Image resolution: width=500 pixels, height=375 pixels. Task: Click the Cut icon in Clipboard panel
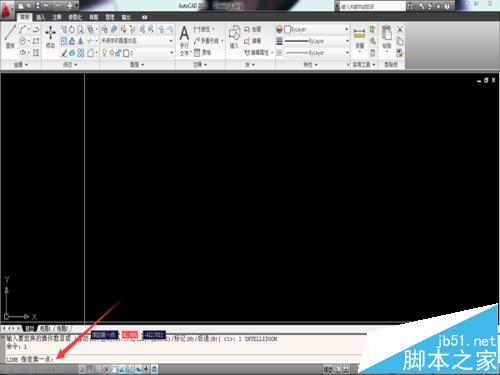400,29
